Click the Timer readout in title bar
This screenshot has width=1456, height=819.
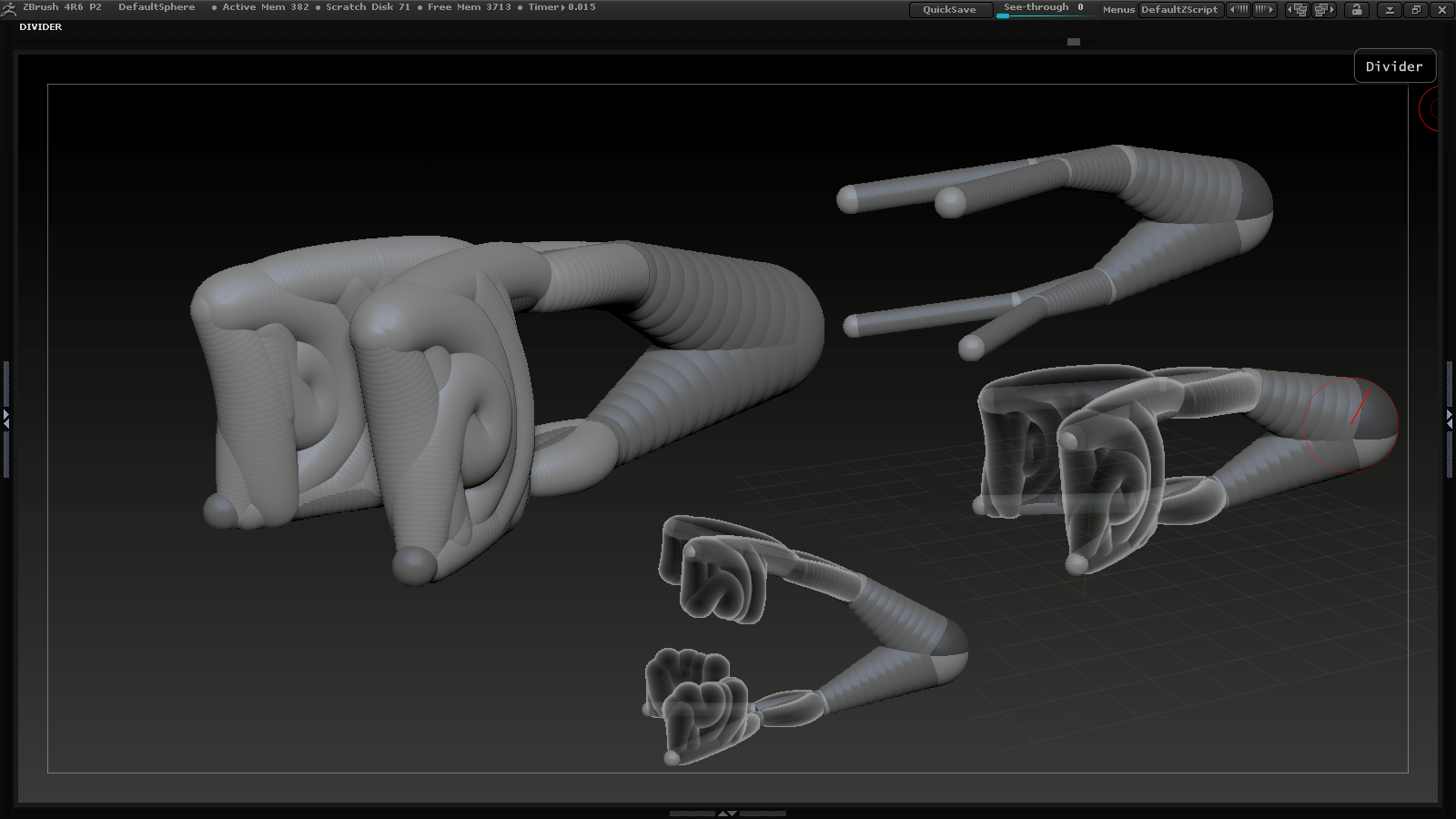561,7
